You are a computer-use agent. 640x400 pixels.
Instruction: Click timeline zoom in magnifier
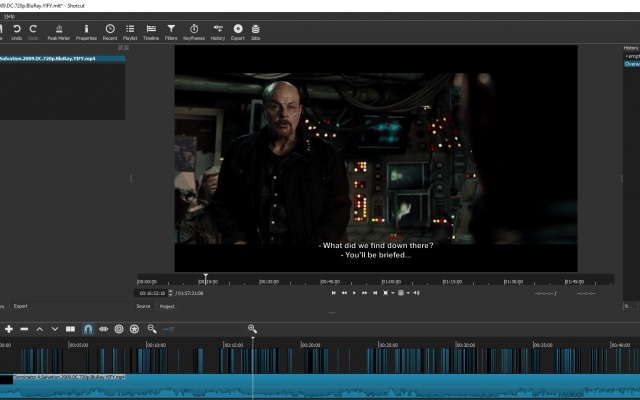click(x=252, y=329)
